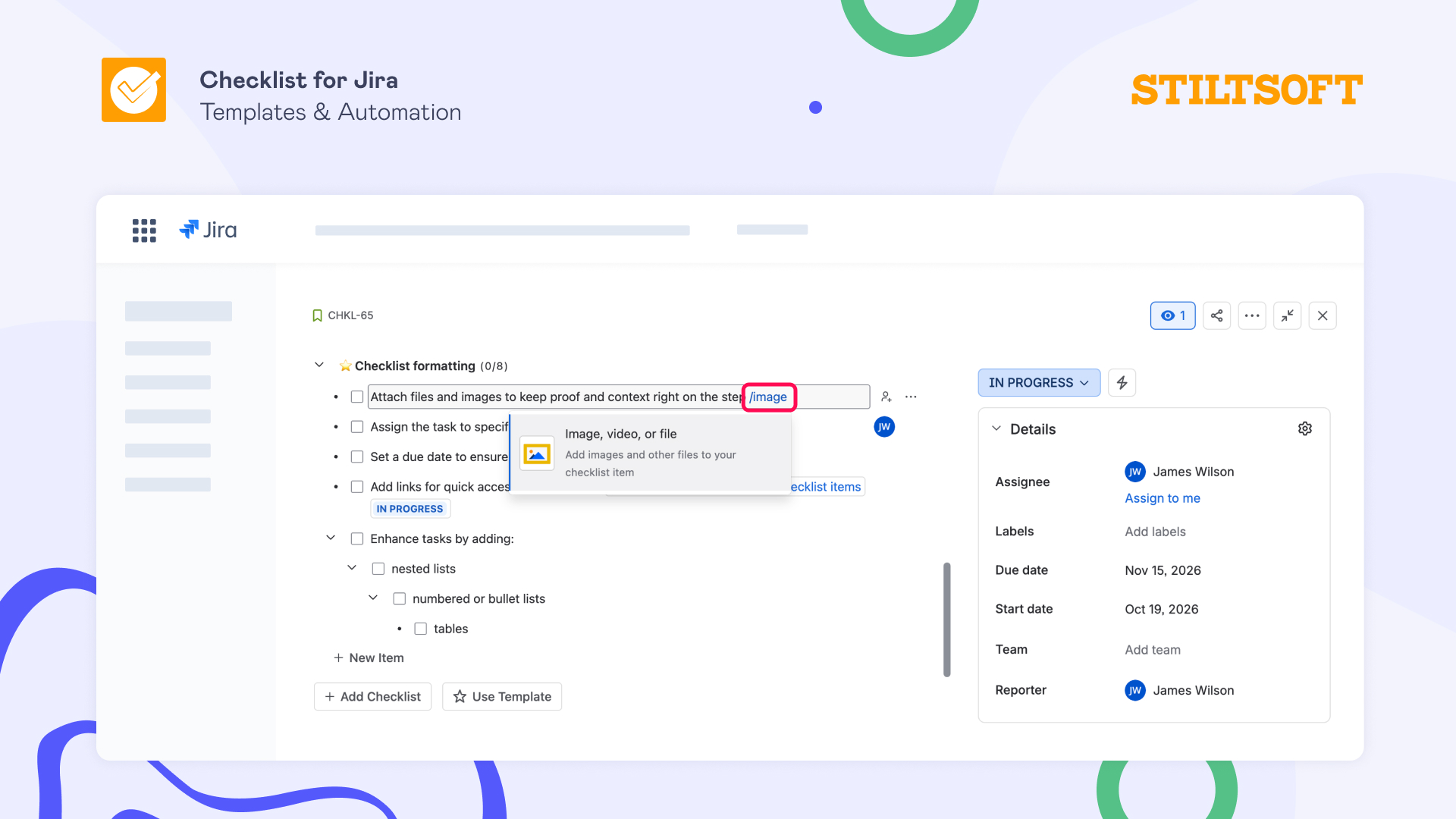Open the Jira app switcher grid
Screen dimensions: 1456x819
[144, 231]
